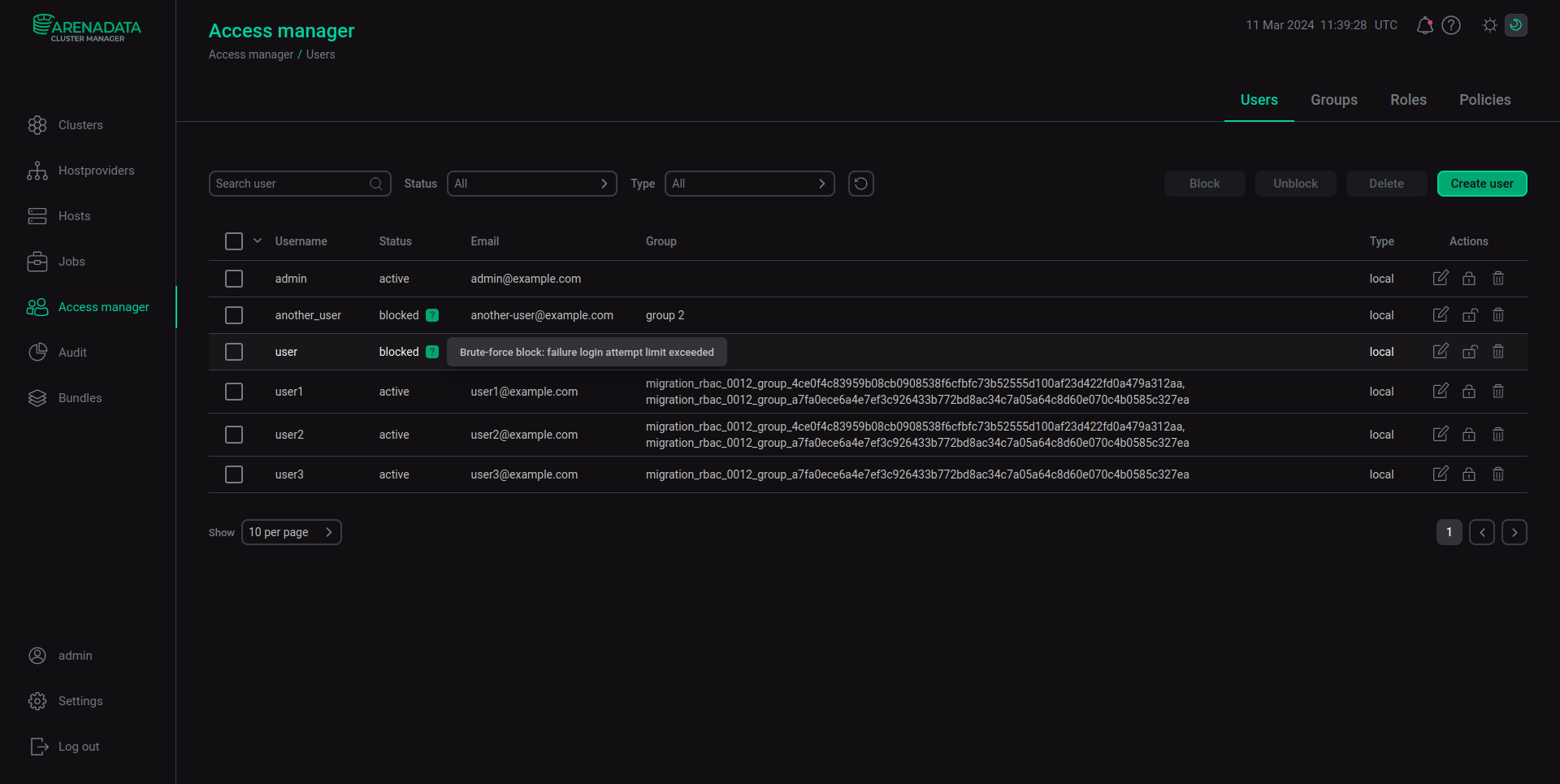
Task: Switch to the Policies tab
Action: tap(1485, 100)
